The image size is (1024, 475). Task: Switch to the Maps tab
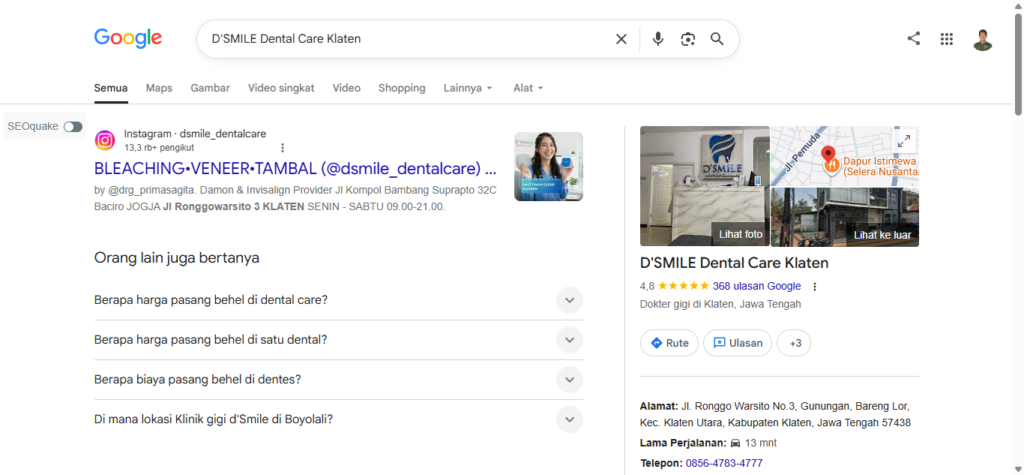[159, 88]
